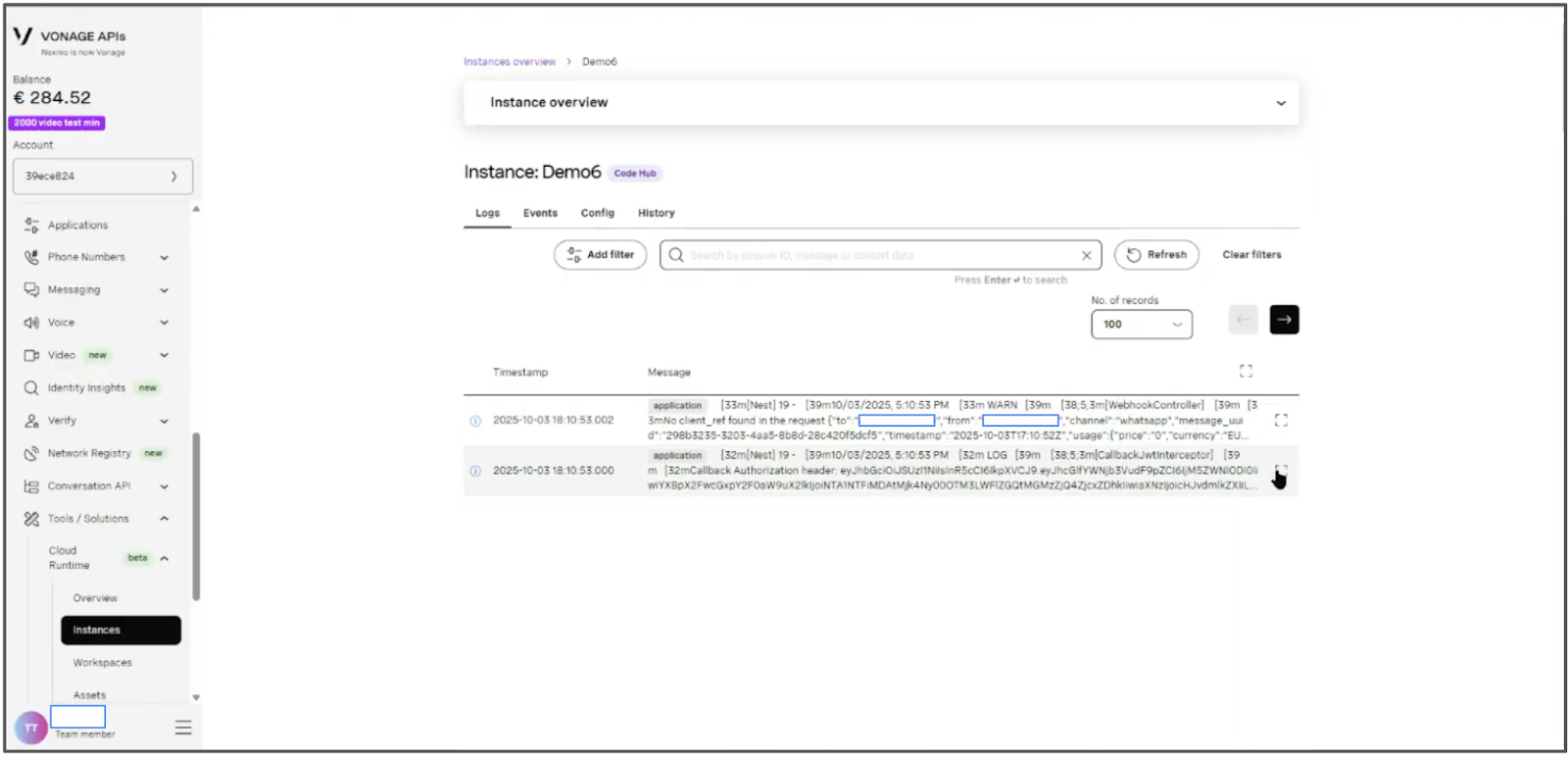Click the Messaging chat bubble icon
1568x760 pixels.
pyautogui.click(x=31, y=289)
